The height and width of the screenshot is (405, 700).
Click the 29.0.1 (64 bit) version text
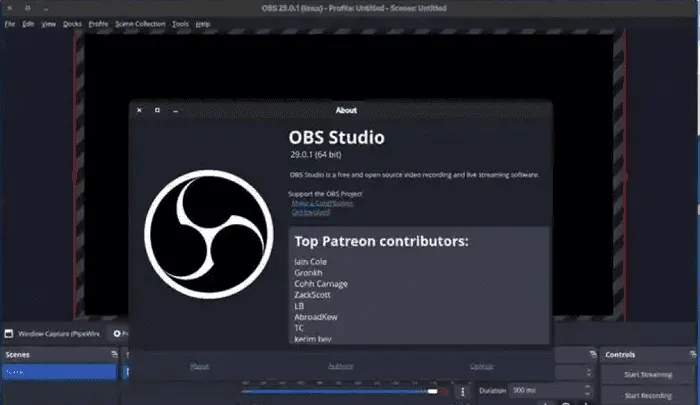click(316, 155)
